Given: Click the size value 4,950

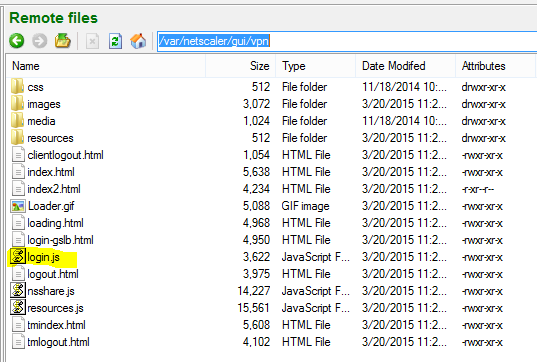Looking at the screenshot, I should coord(257,240).
